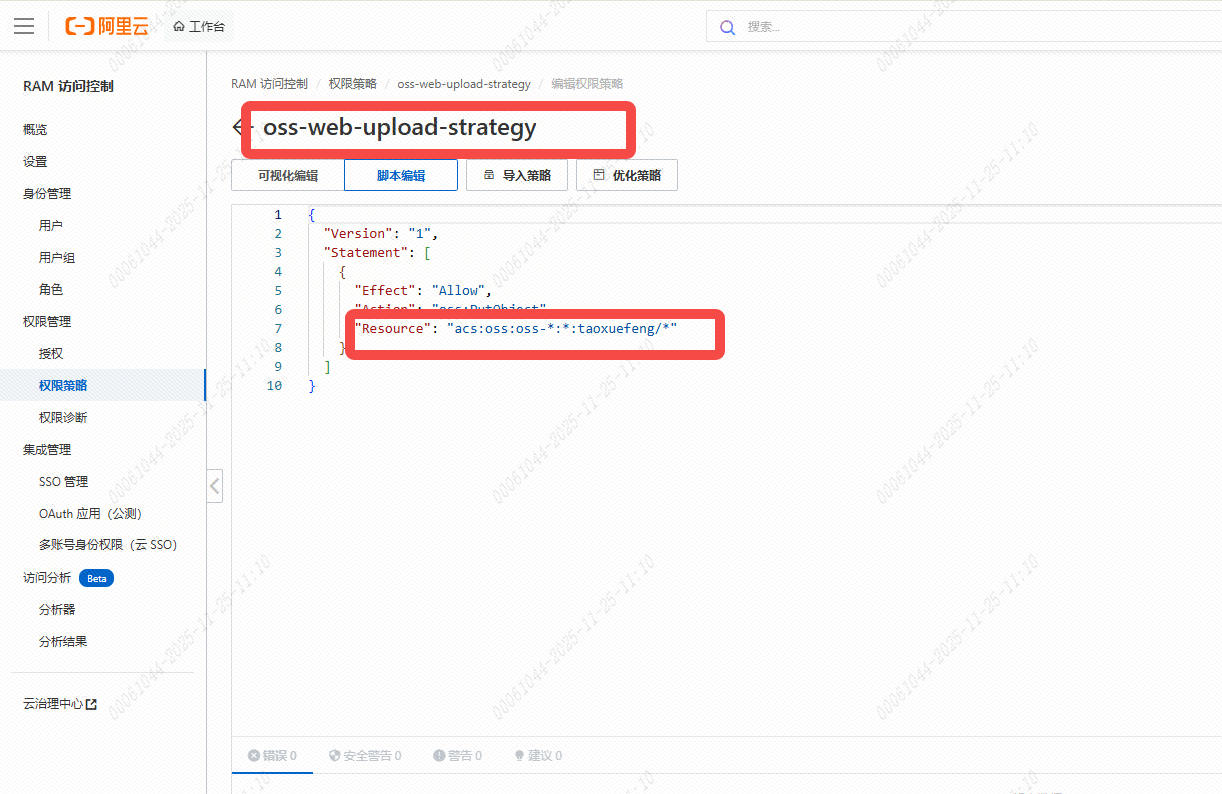Click the back arrow beside policy name

point(238,127)
